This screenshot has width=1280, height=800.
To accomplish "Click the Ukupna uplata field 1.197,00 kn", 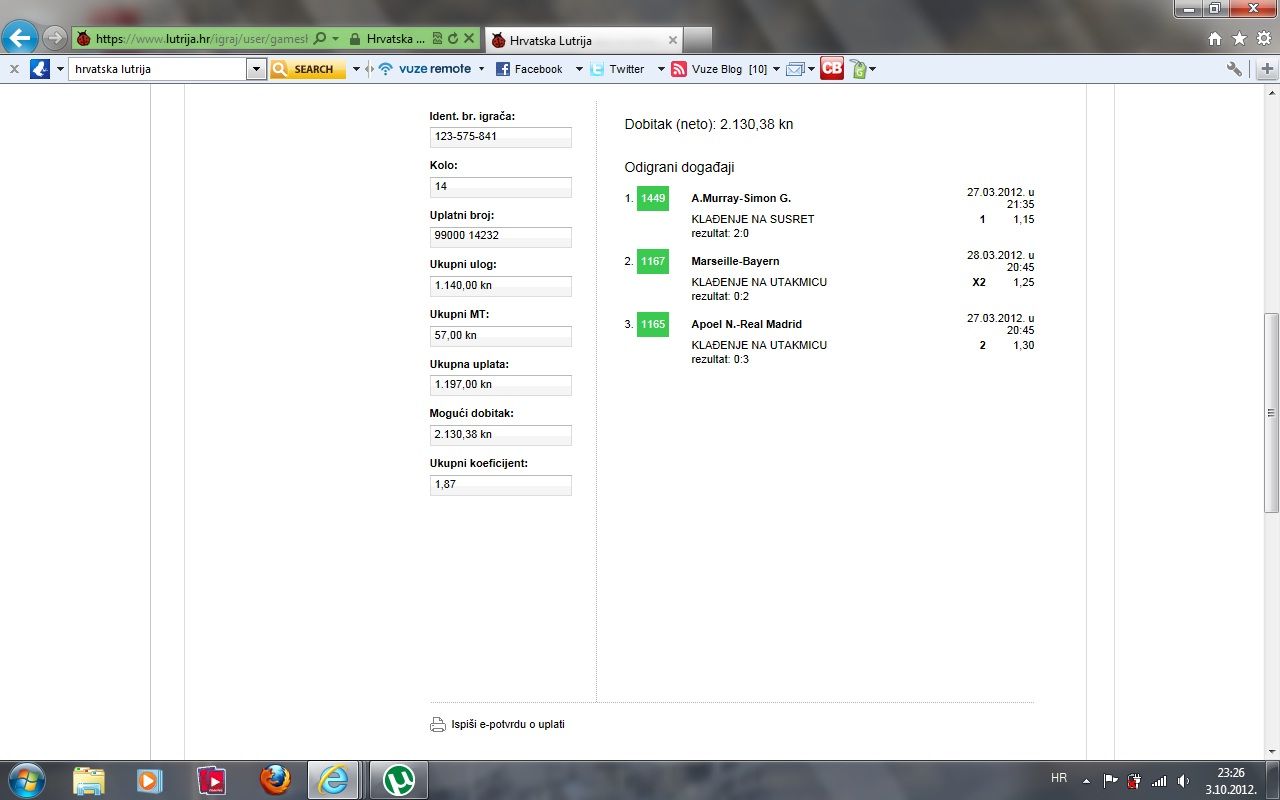I will coord(501,385).
